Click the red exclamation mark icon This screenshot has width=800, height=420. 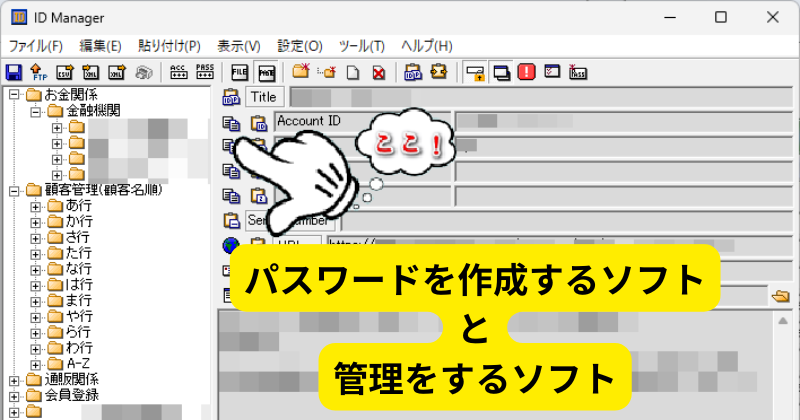pyautogui.click(x=526, y=72)
